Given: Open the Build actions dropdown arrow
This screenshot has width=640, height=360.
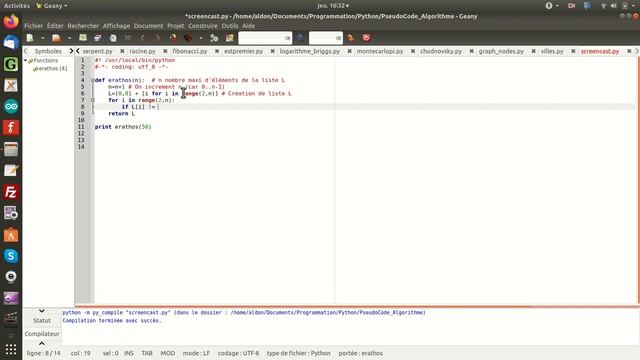Looking at the screenshot, I should (201, 38).
